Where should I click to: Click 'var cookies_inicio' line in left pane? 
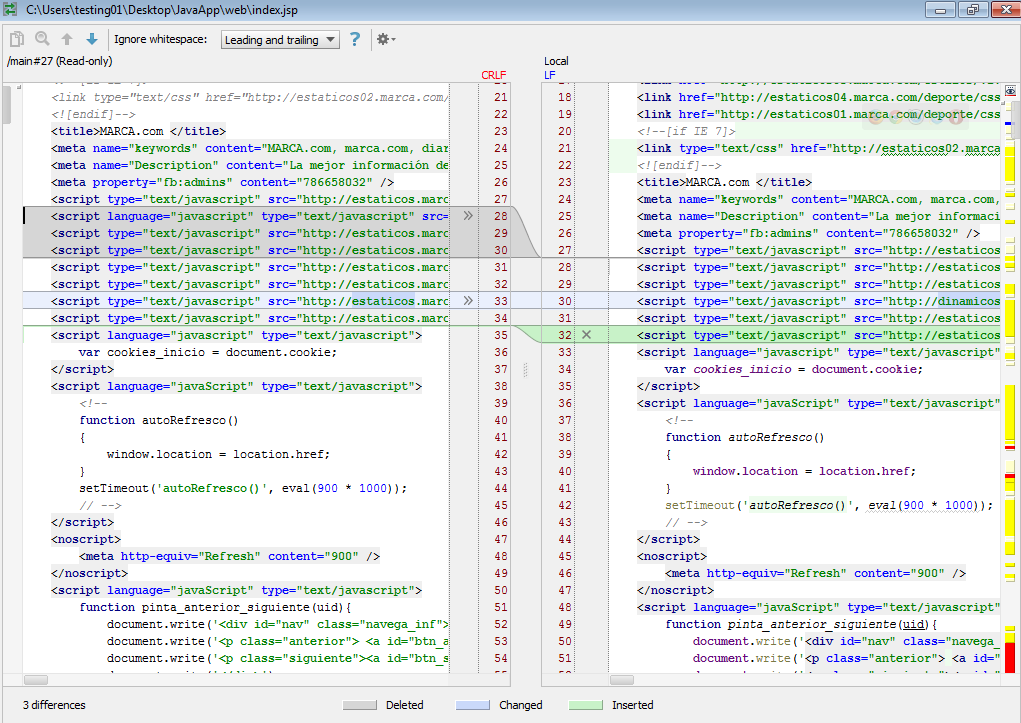click(x=208, y=352)
